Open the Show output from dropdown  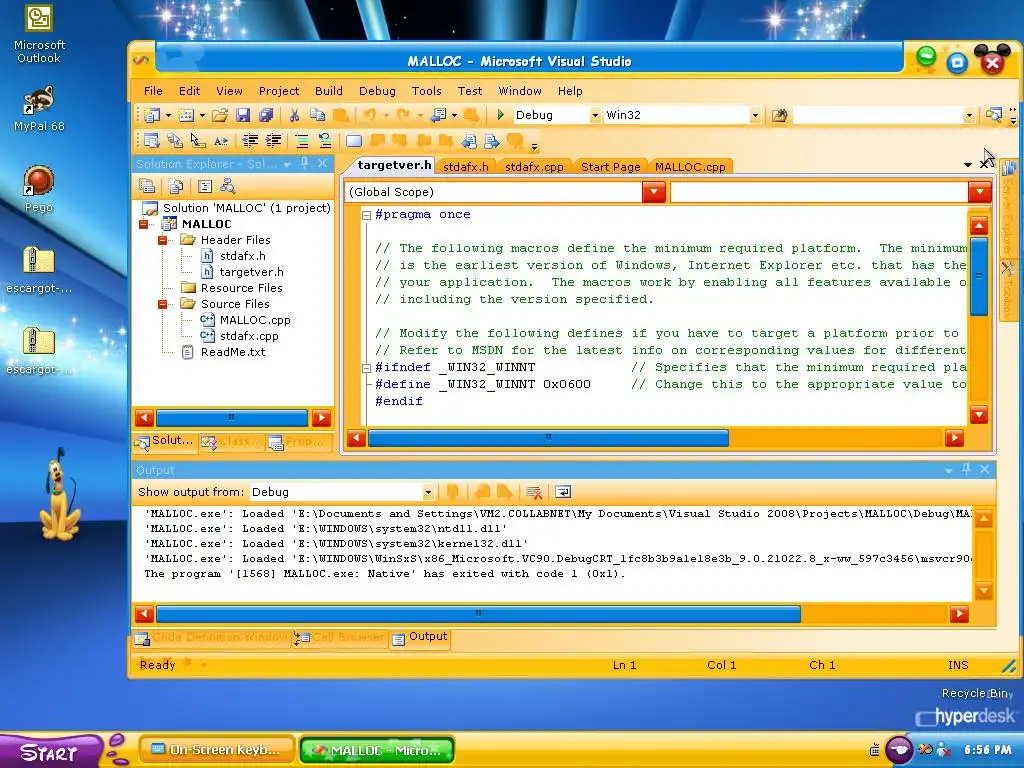click(428, 492)
